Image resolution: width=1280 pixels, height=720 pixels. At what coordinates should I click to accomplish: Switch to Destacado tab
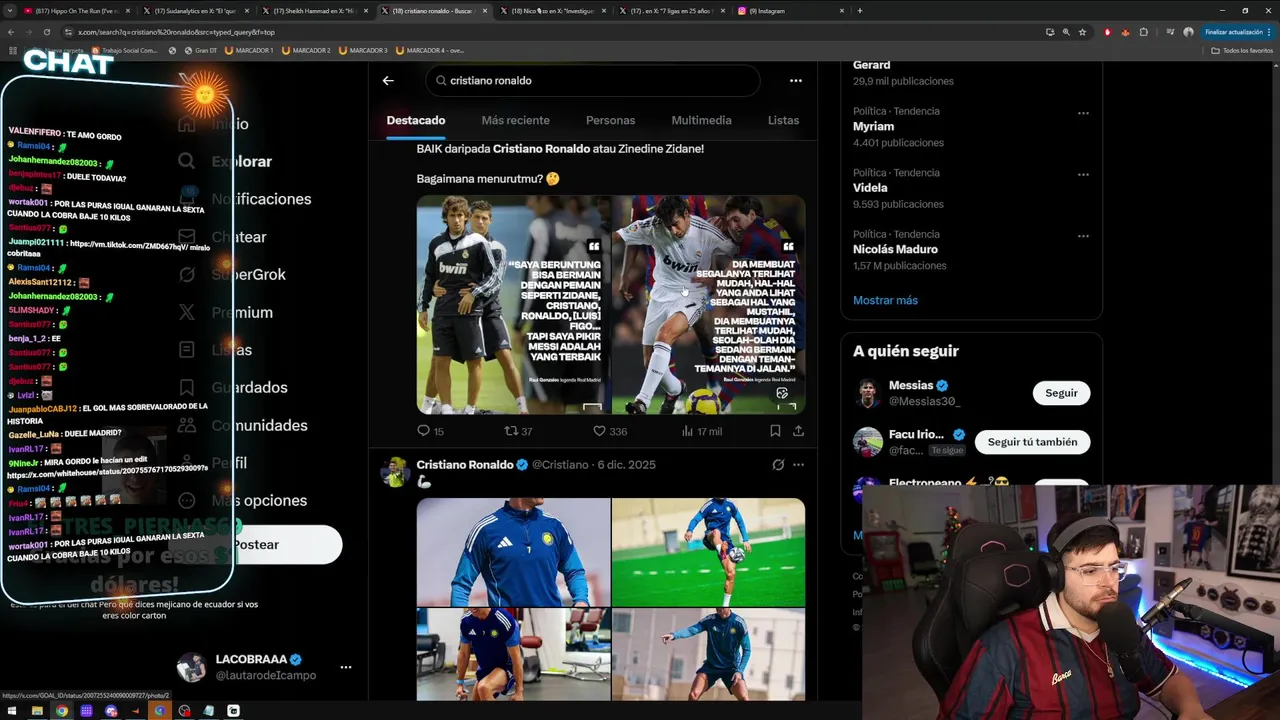coord(416,120)
